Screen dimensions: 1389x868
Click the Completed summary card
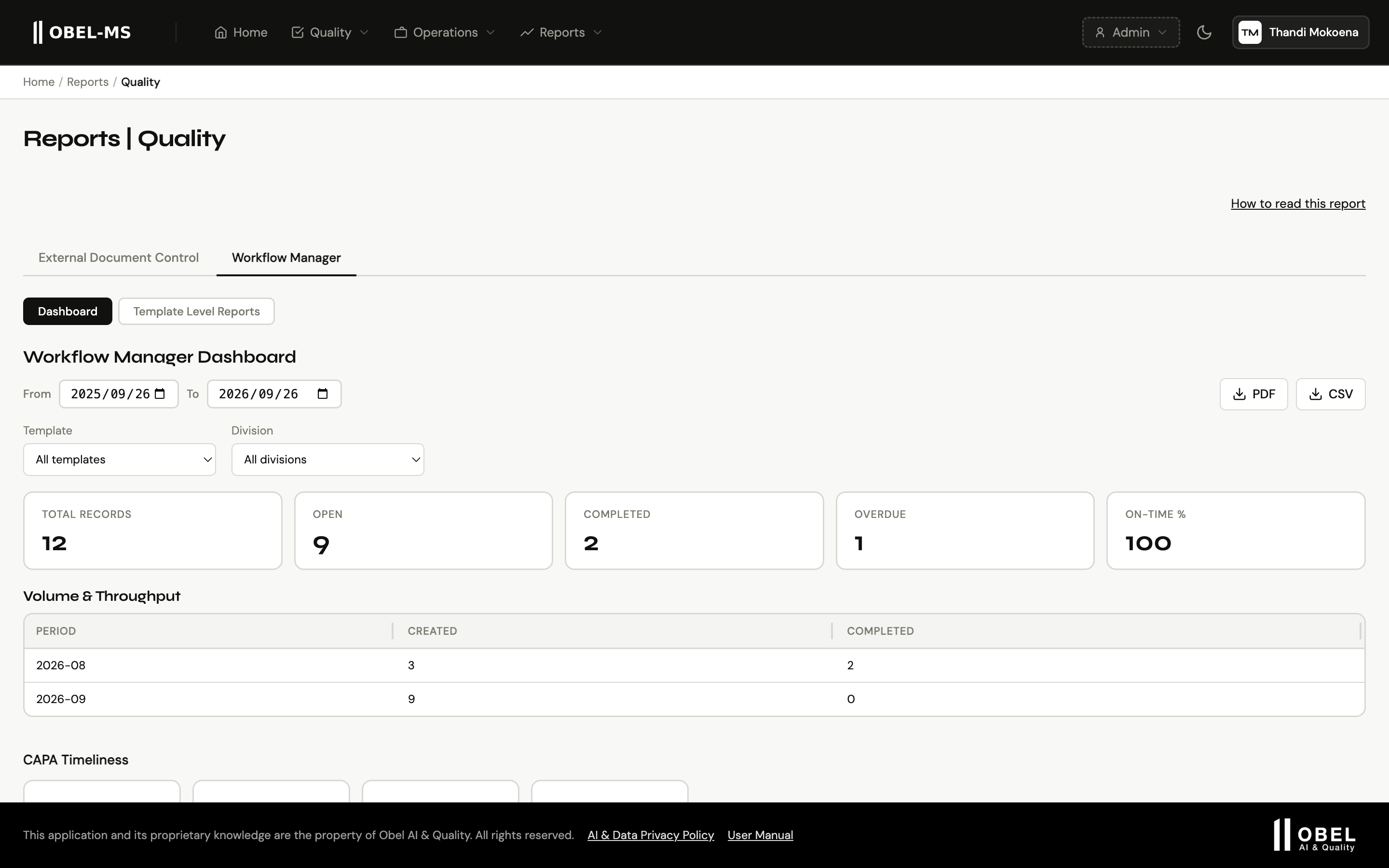coord(694,530)
